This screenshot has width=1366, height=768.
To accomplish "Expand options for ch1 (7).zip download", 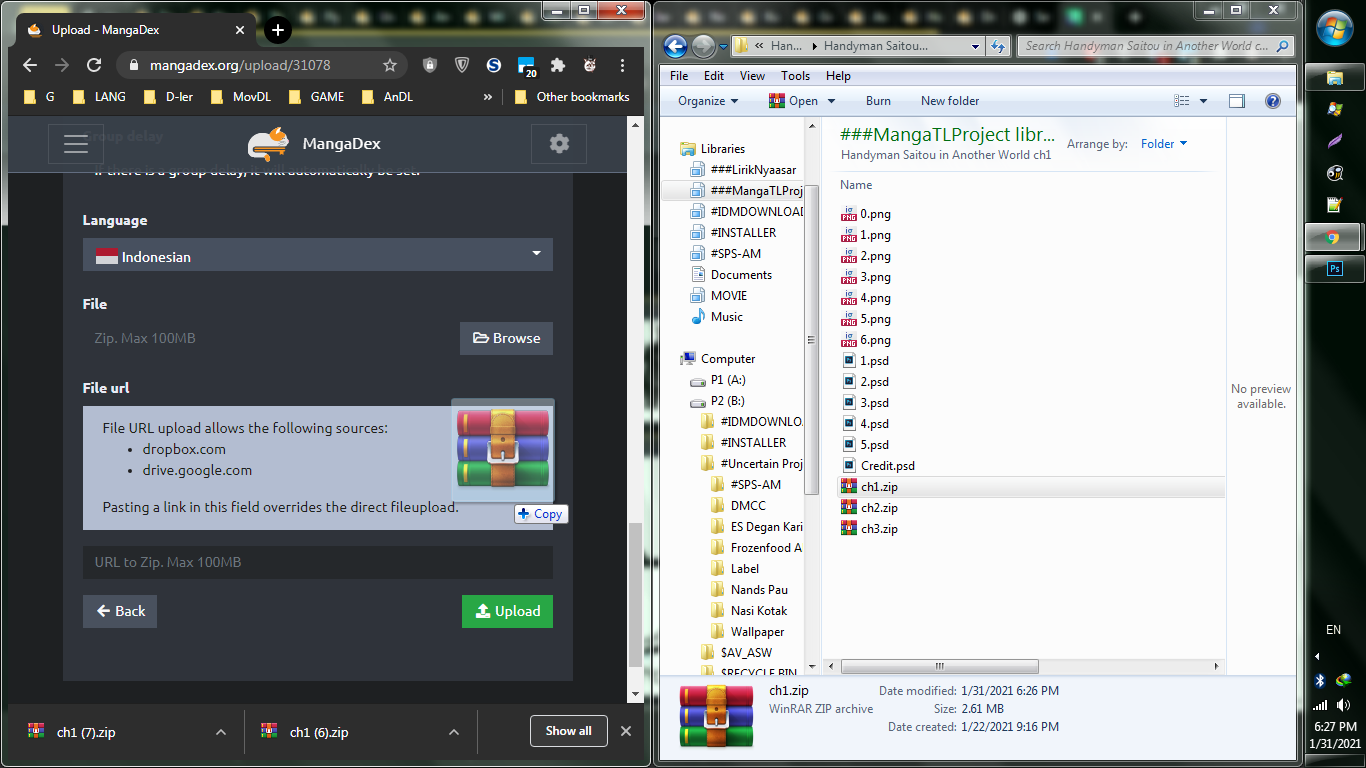I will point(221,732).
